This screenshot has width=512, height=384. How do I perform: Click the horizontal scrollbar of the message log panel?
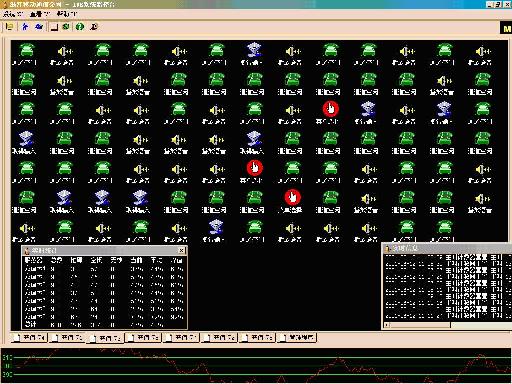point(448,325)
